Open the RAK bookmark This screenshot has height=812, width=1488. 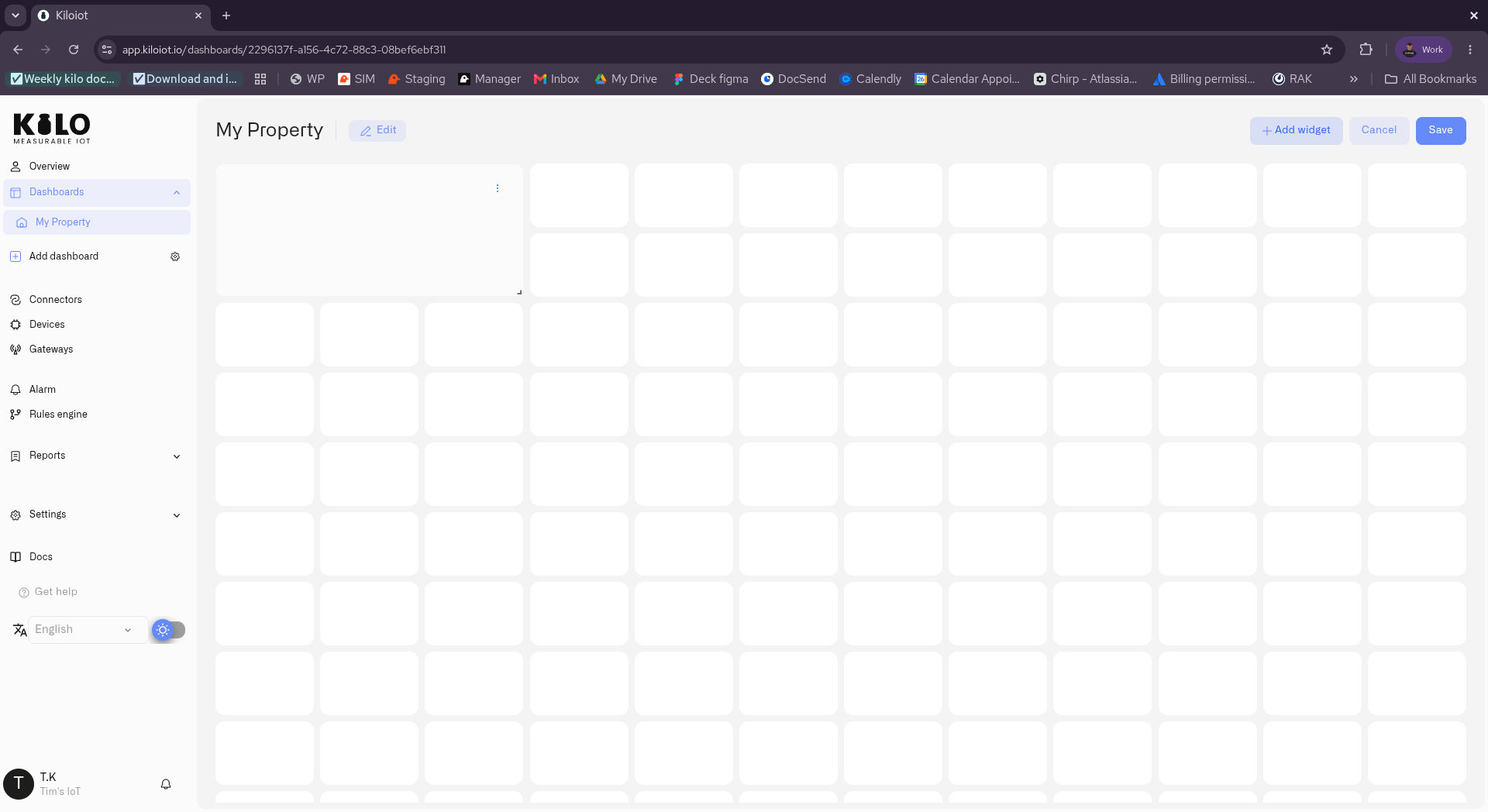point(1292,79)
